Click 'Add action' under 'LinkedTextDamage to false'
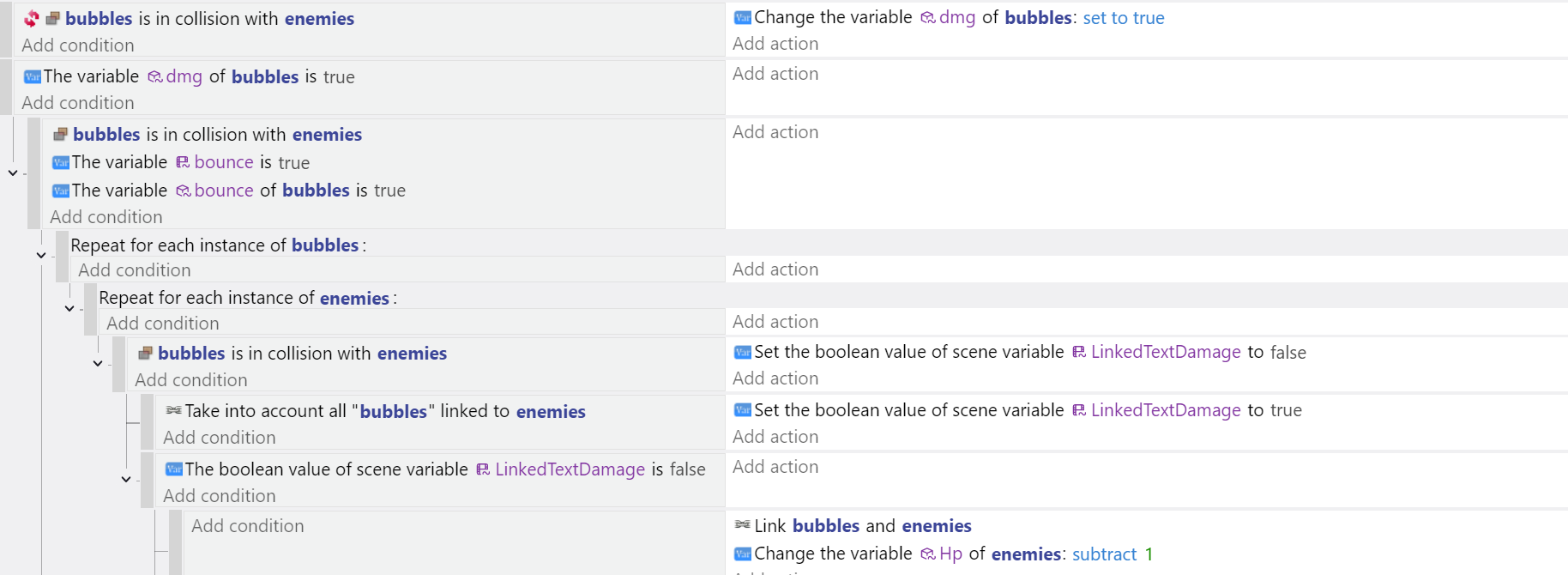 [x=775, y=378]
